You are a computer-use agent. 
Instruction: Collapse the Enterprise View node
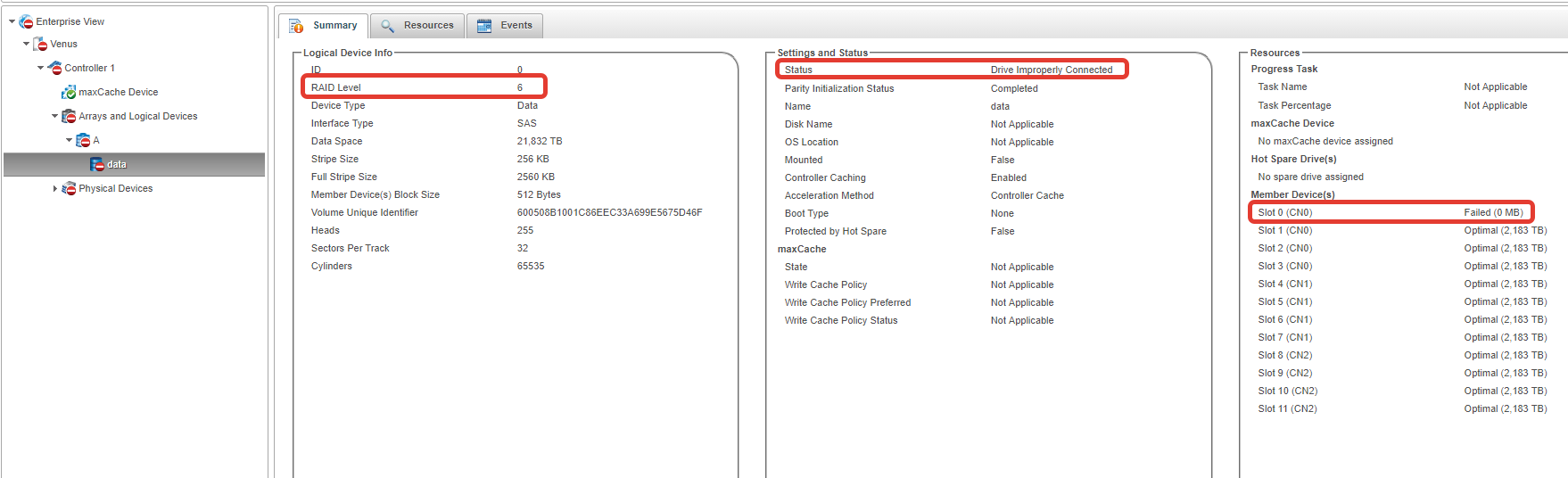point(12,21)
